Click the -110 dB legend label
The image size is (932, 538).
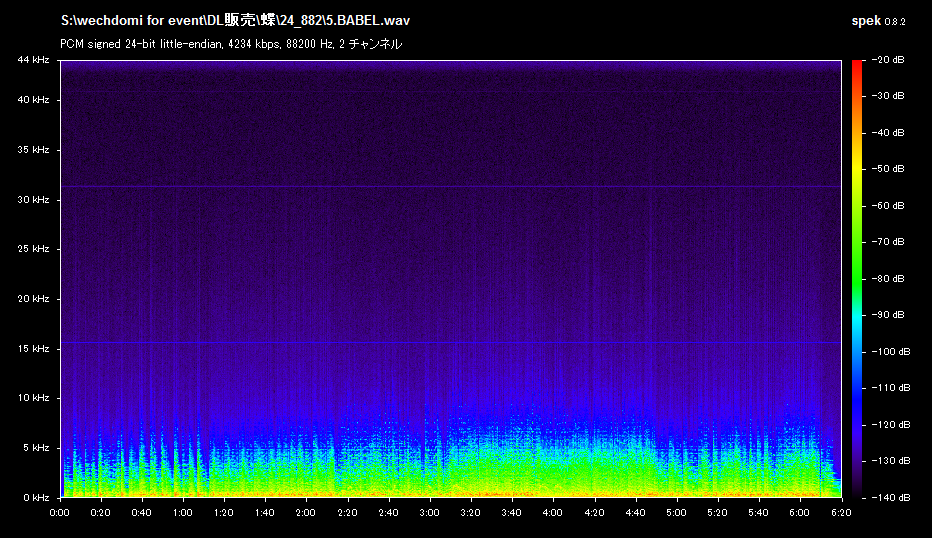(890, 388)
